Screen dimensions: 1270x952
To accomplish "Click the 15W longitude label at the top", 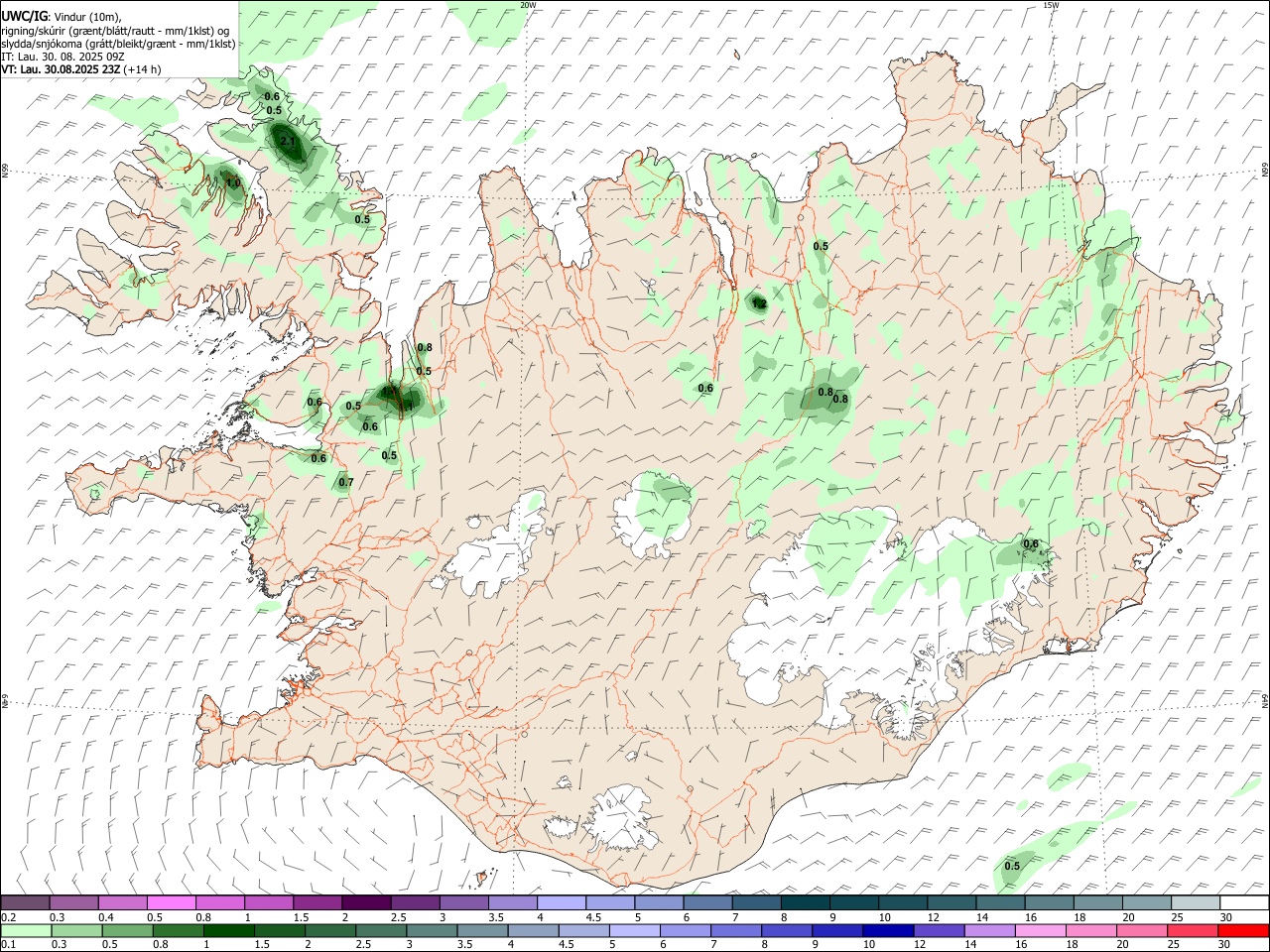I will click(x=1052, y=5).
